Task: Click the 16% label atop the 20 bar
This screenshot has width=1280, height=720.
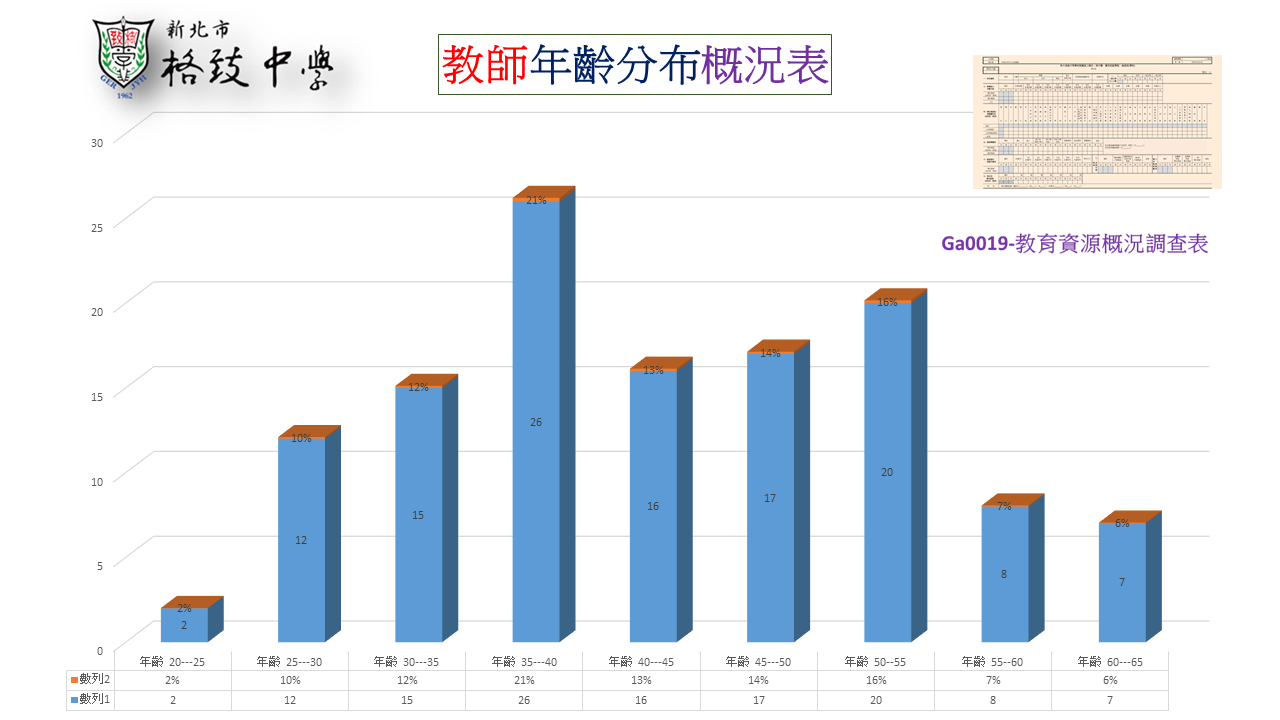Action: tap(887, 302)
